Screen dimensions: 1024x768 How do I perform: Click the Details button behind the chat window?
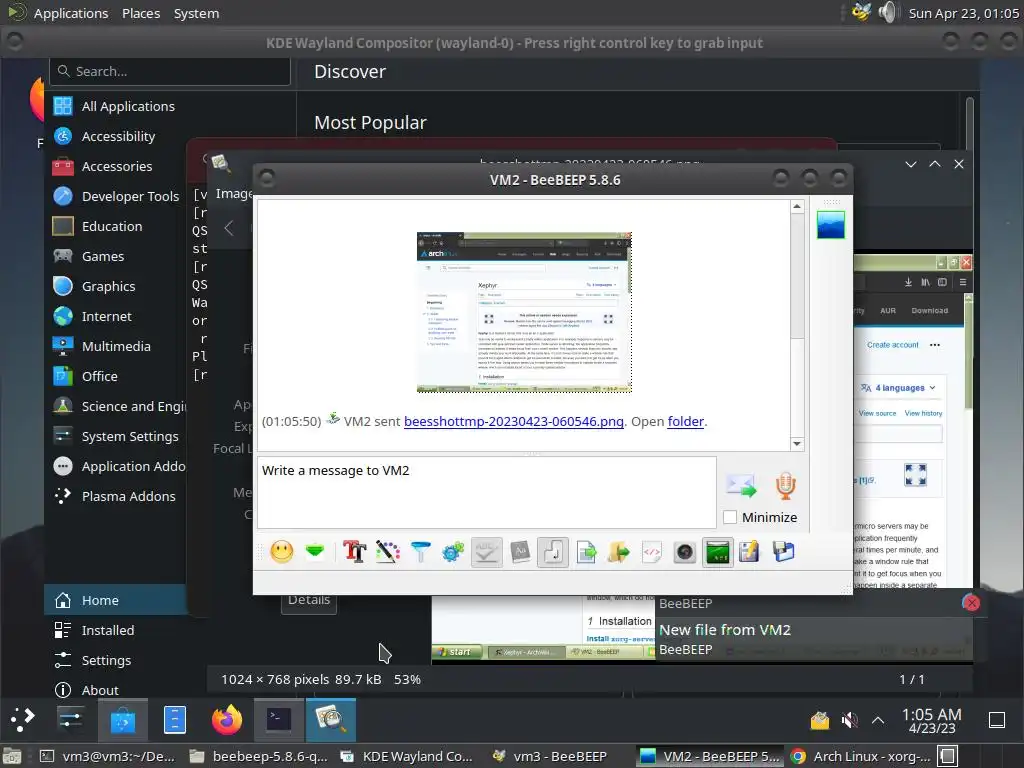coord(309,602)
